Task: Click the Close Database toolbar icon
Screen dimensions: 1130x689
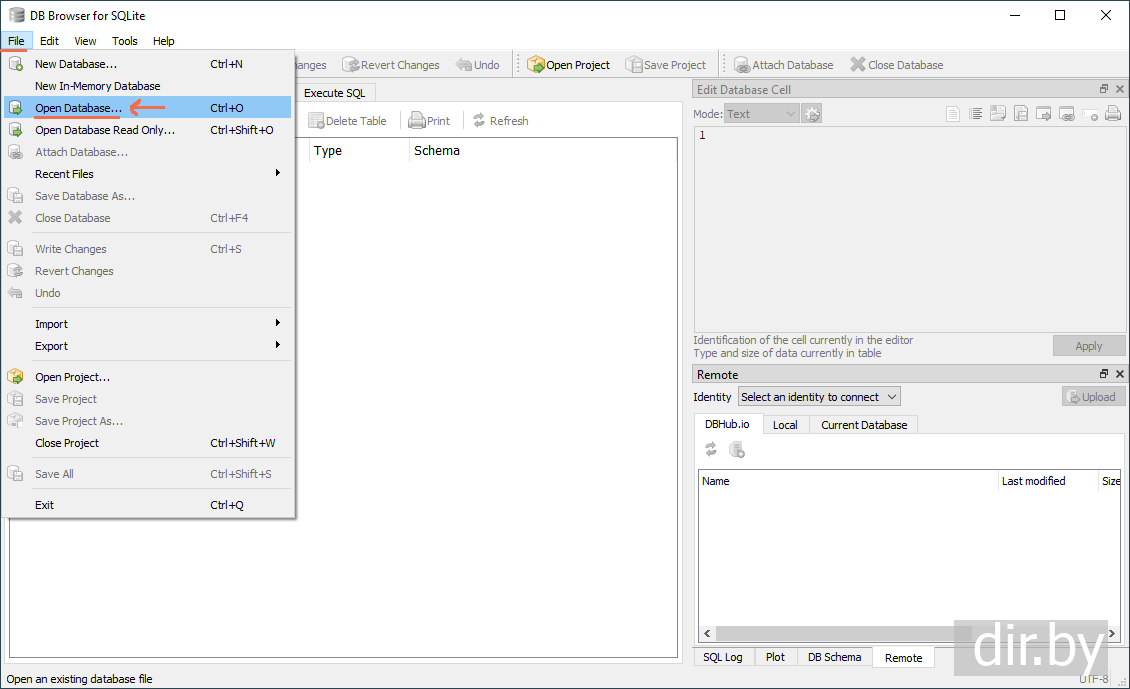Action: [858, 65]
